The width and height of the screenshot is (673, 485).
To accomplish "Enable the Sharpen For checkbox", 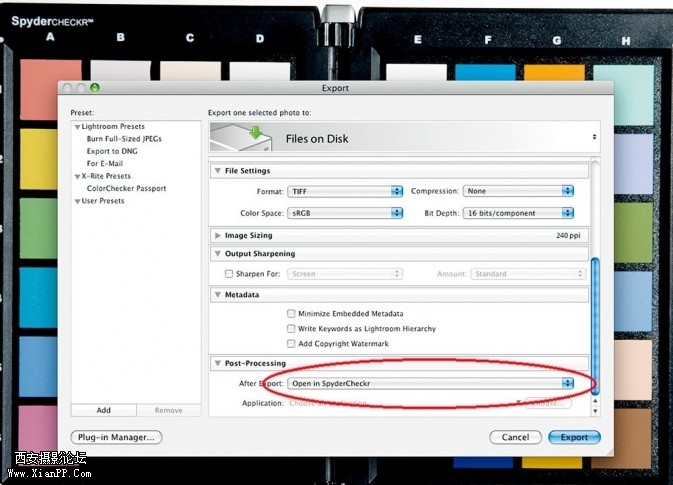I will 229,273.
